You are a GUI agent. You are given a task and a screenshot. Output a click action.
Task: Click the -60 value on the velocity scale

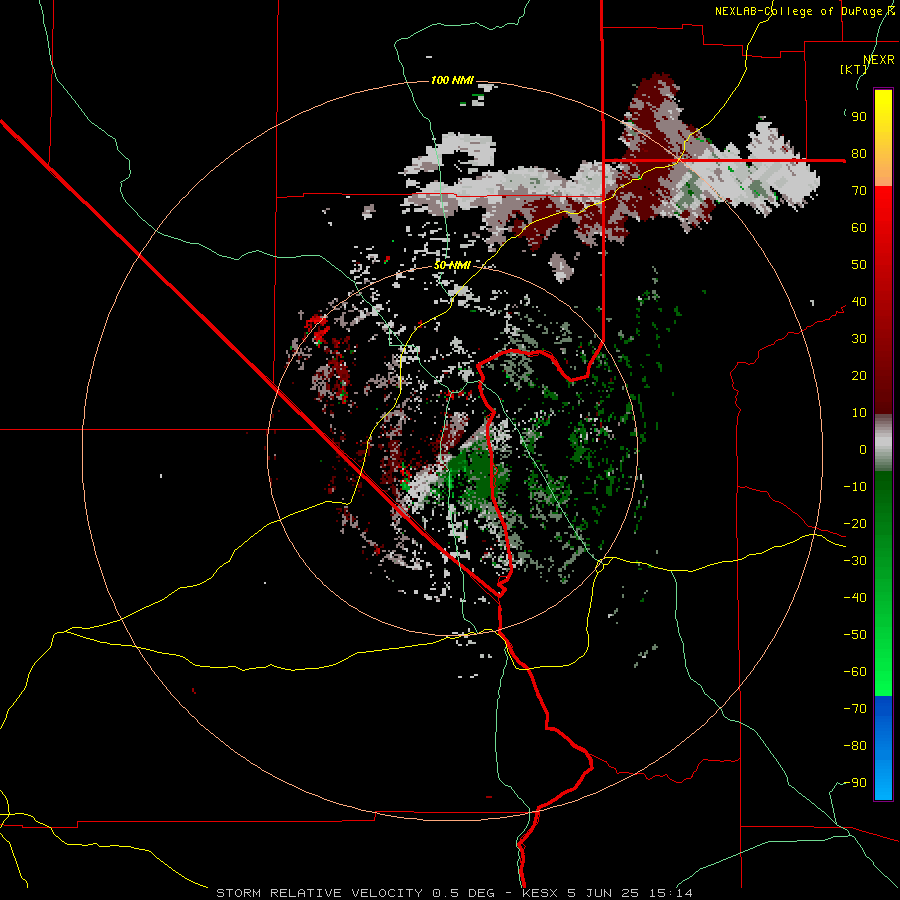pos(855,672)
